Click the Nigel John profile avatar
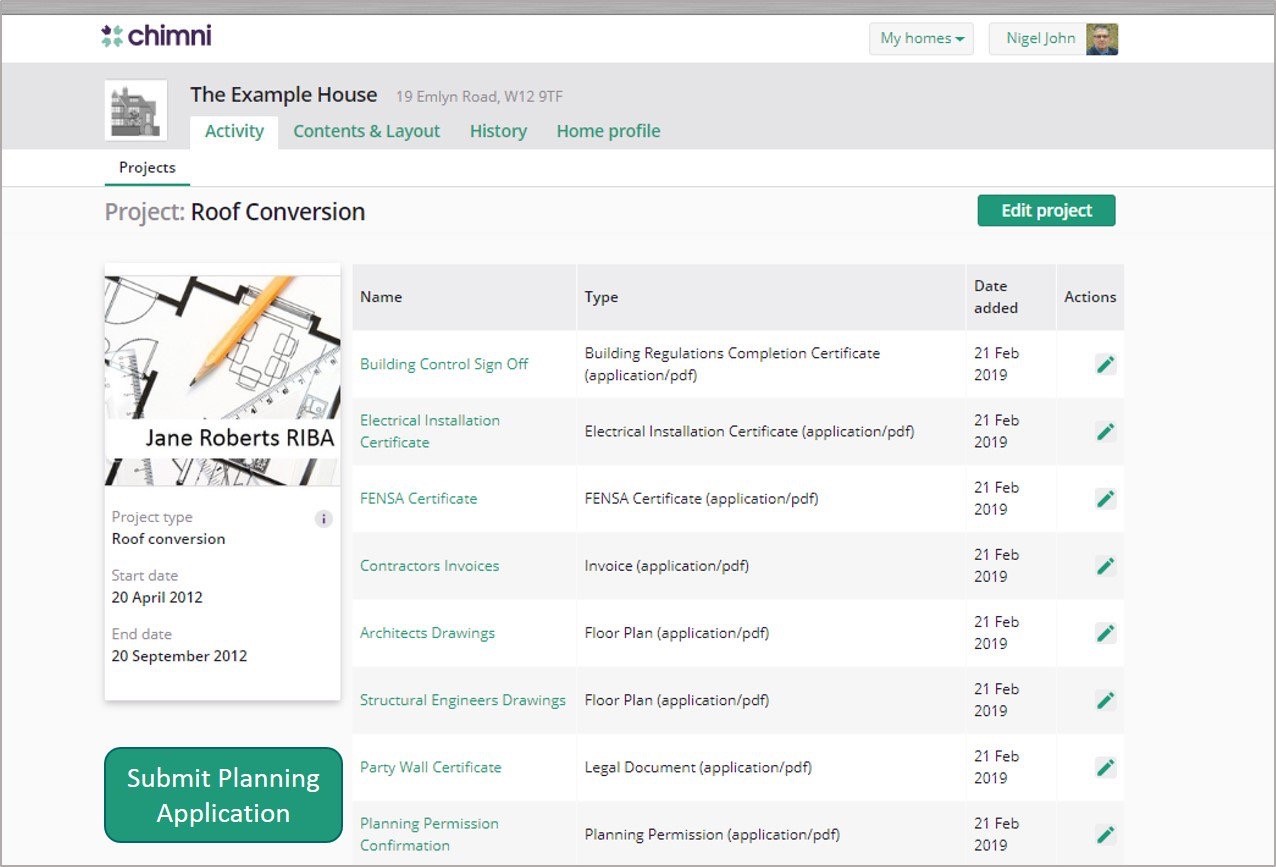Screen dimensions: 1276x867 tap(1102, 39)
